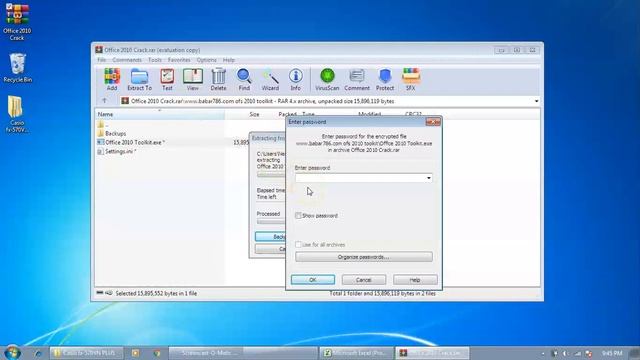Switch to Microsoft Excel taskbar item
This screenshot has width=640, height=360.
coord(357,353)
